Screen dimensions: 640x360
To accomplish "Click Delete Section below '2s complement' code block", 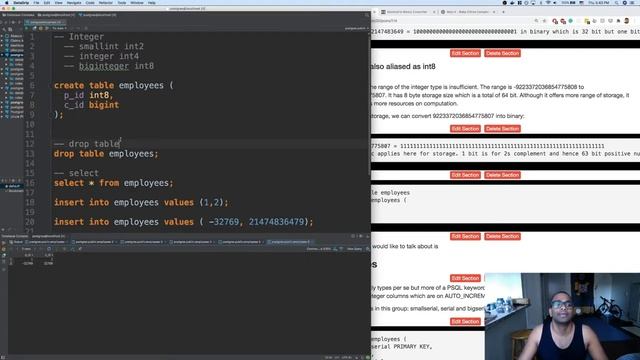I will tap(502, 175).
